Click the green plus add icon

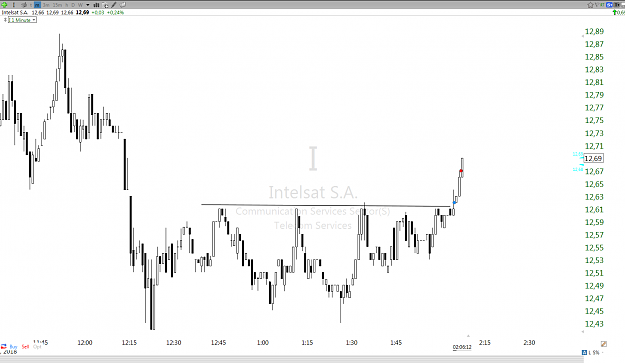point(4,5)
